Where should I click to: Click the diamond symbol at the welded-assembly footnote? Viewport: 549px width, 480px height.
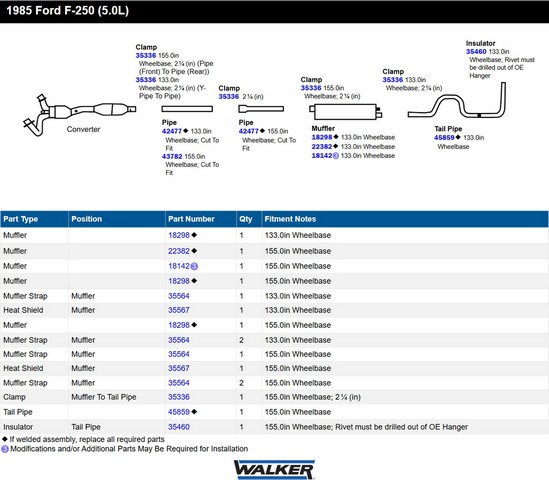(5, 439)
